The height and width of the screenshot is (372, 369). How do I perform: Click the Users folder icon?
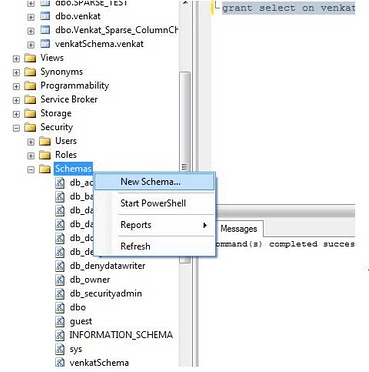click(45, 141)
